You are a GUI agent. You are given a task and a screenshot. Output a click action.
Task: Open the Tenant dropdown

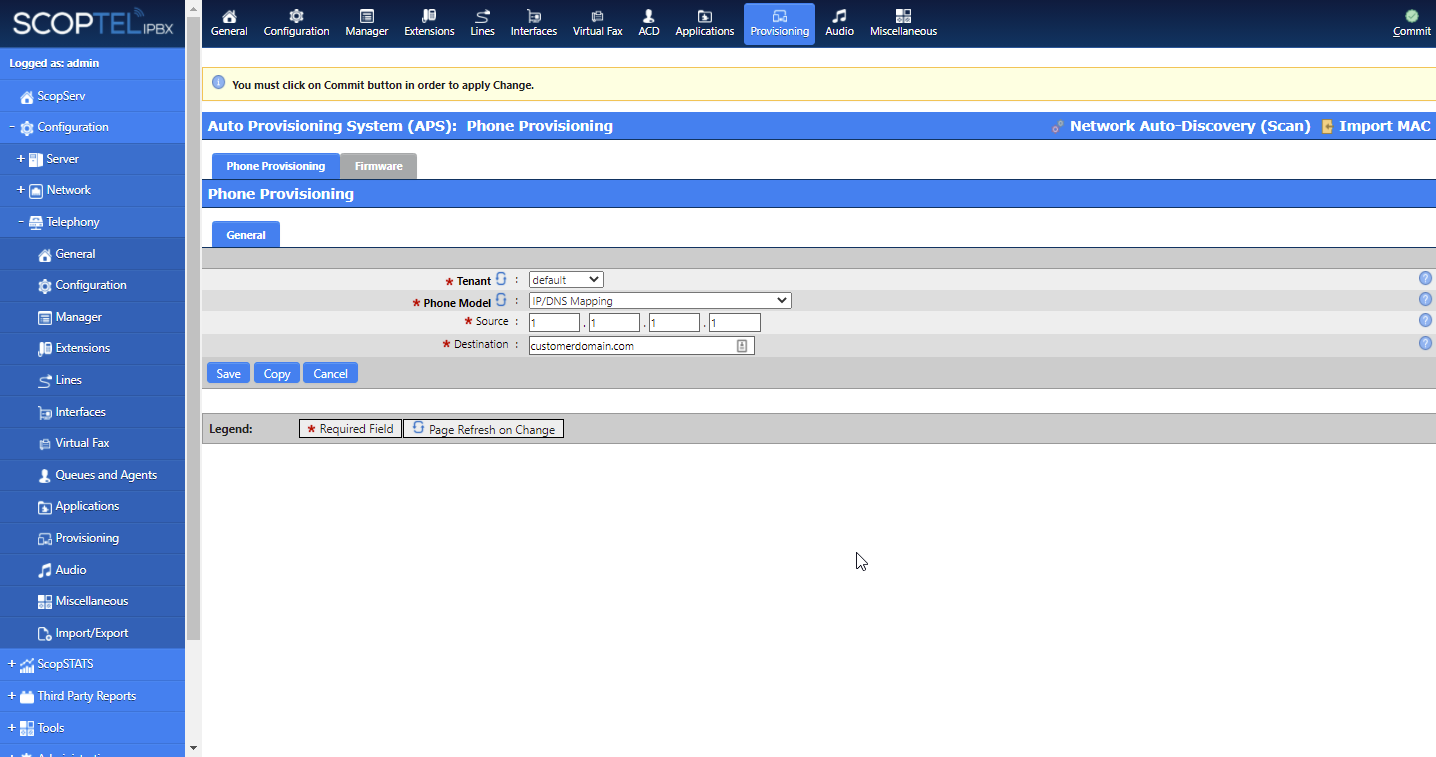click(566, 280)
